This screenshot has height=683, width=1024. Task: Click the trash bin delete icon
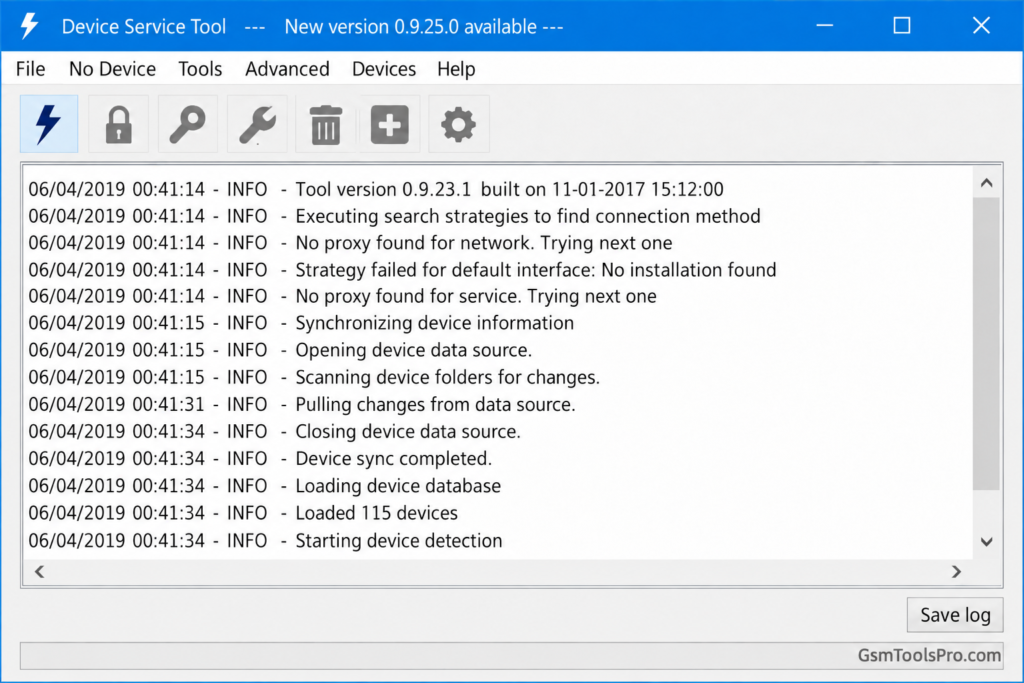(x=325, y=124)
